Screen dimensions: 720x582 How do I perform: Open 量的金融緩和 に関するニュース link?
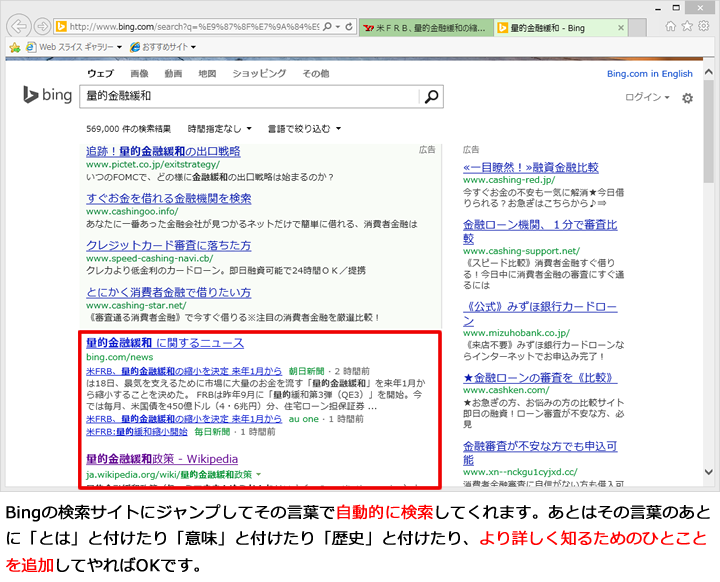(165, 343)
